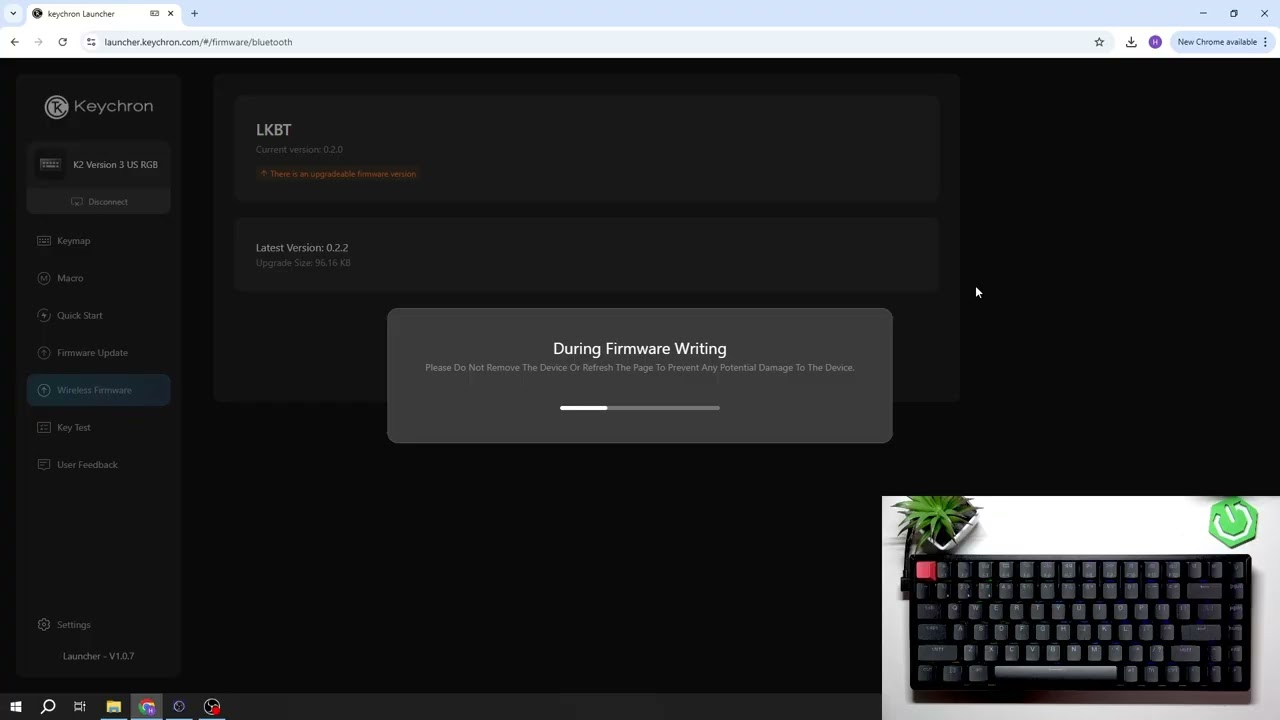Select the K2 Version 3 US RGB device
The image size is (1280, 720).
point(99,165)
